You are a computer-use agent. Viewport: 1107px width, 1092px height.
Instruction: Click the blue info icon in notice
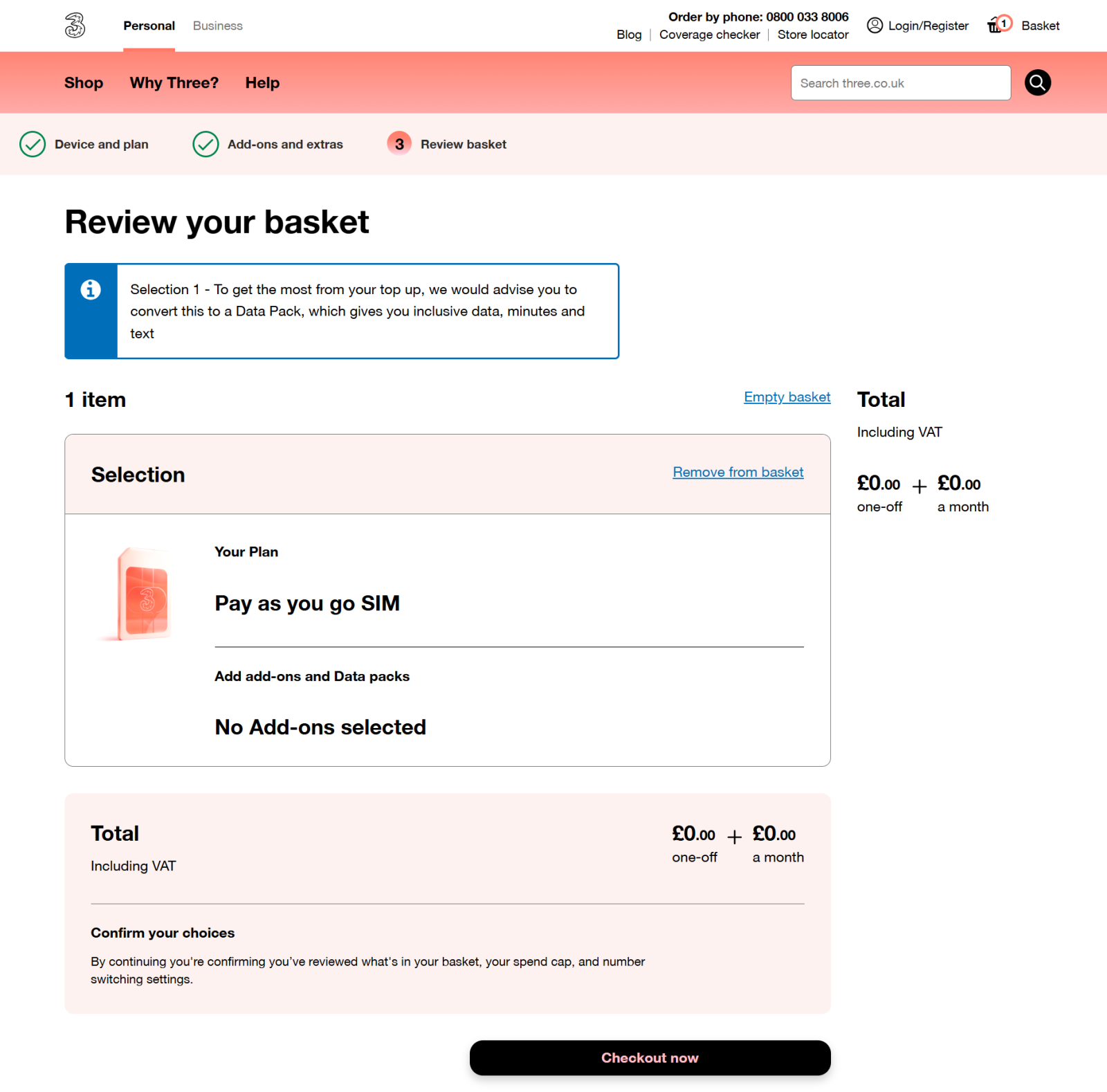pos(91,289)
